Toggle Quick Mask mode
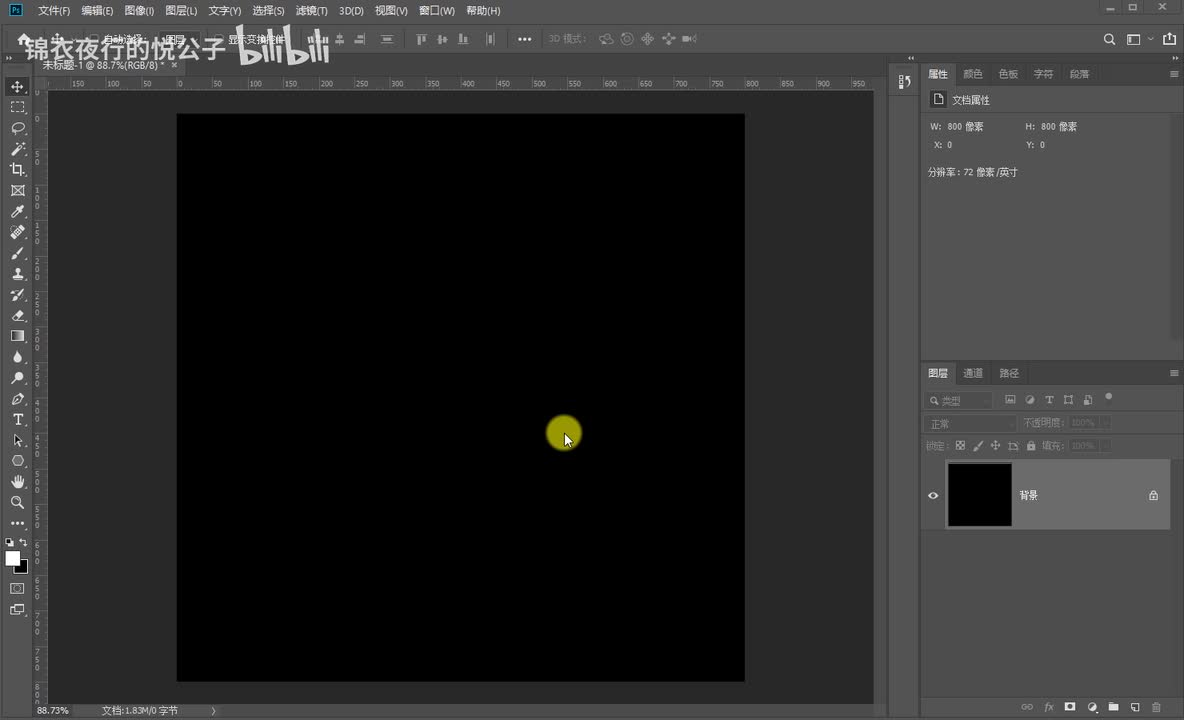The height and width of the screenshot is (720, 1184). pos(17,589)
